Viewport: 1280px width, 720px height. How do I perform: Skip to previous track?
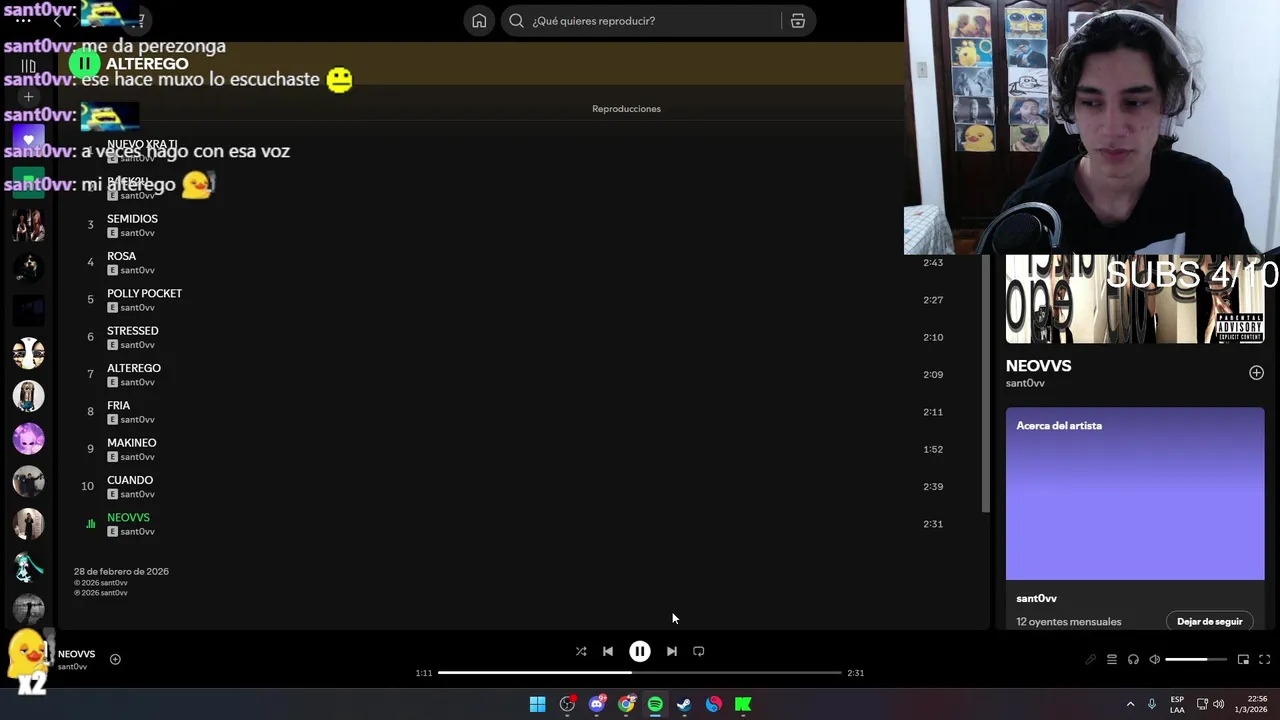[x=608, y=651]
